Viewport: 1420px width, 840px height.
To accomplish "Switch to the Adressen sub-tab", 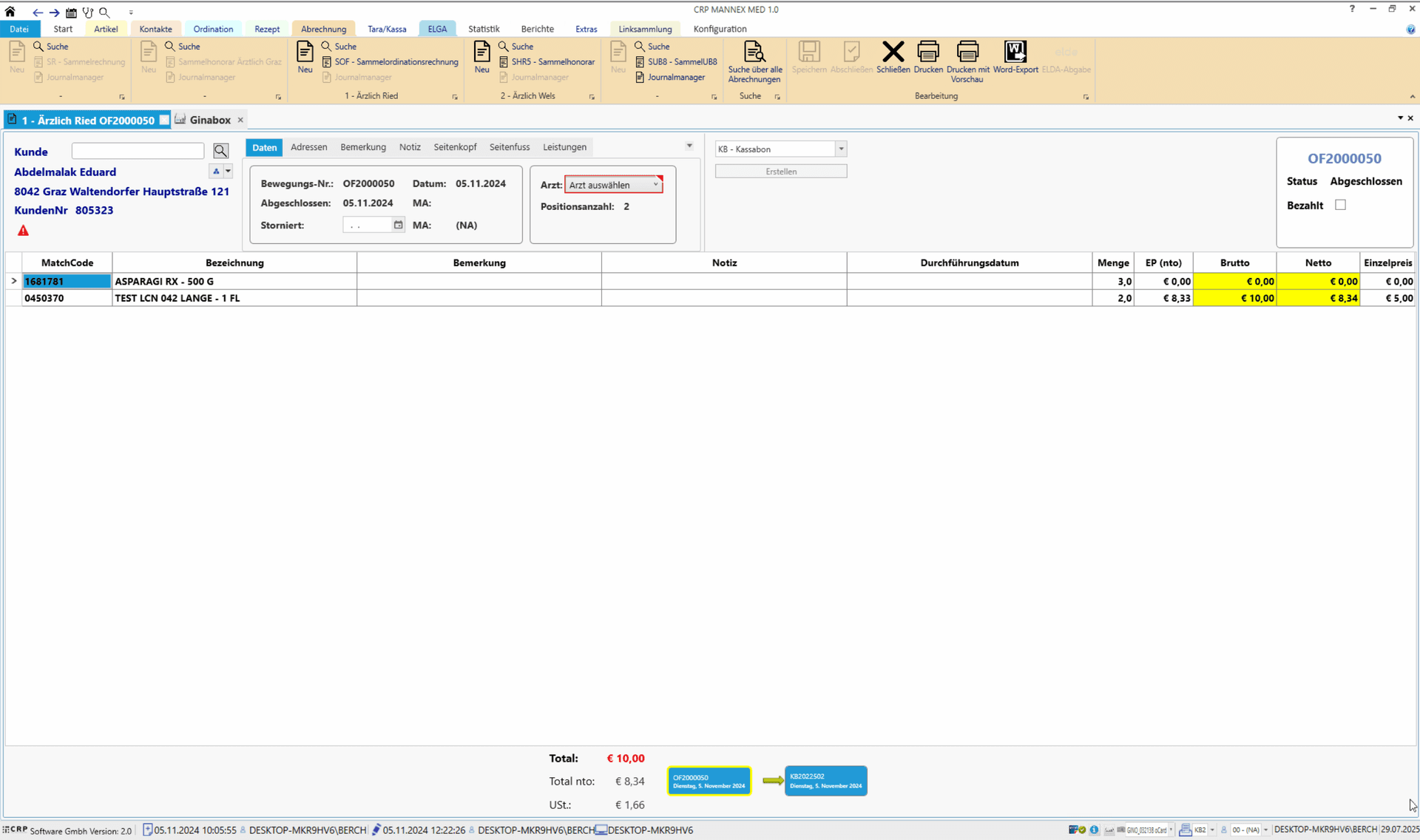I will (x=308, y=147).
